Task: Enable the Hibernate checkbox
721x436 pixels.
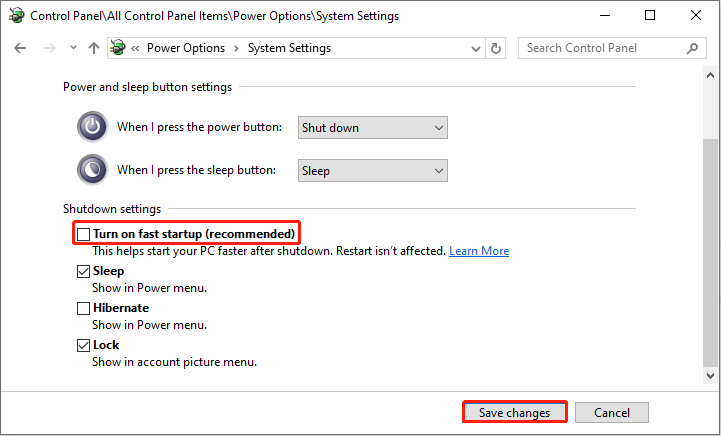Action: 84,308
